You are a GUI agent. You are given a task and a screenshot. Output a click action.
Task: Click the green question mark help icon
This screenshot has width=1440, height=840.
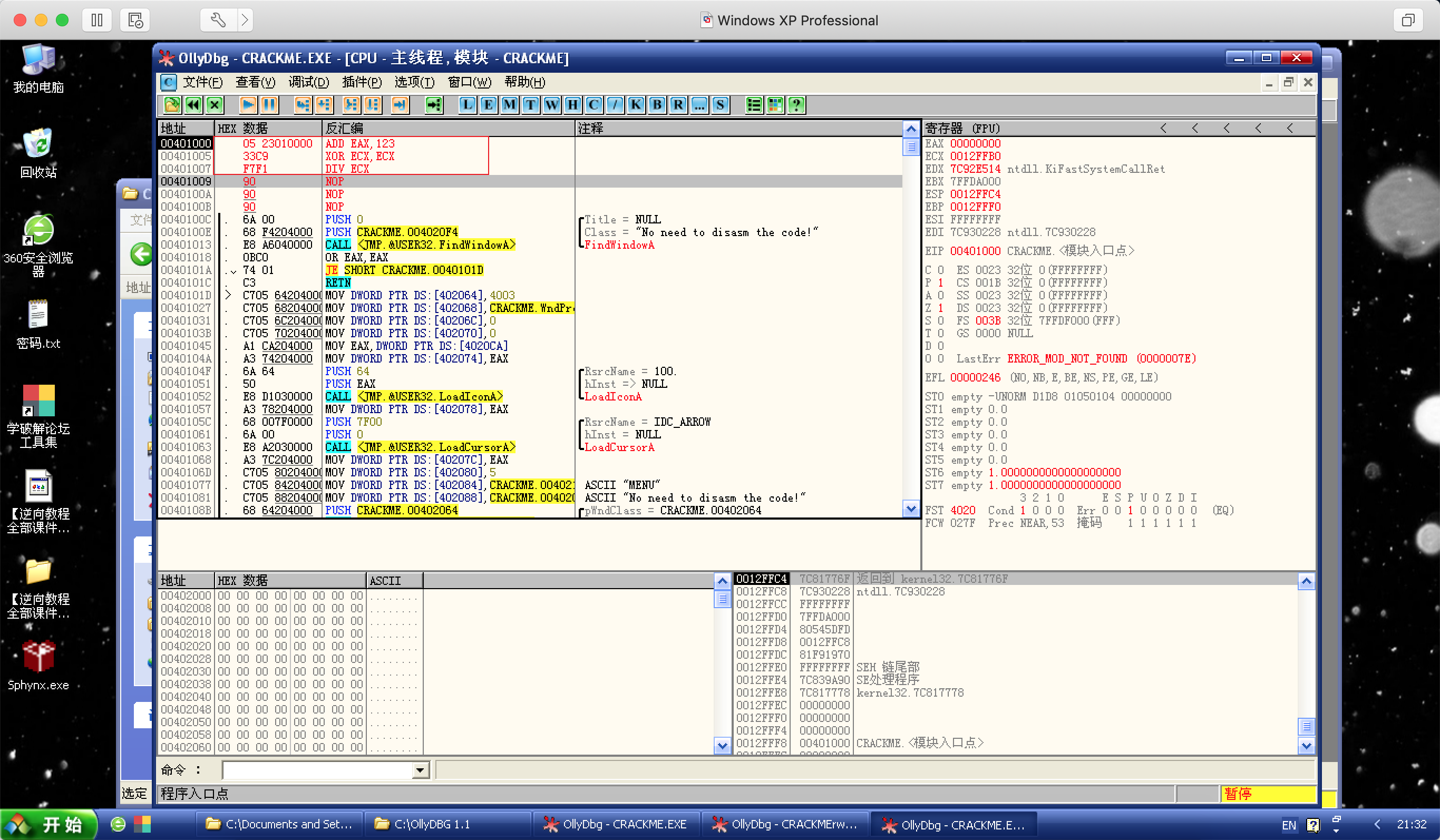coord(796,105)
